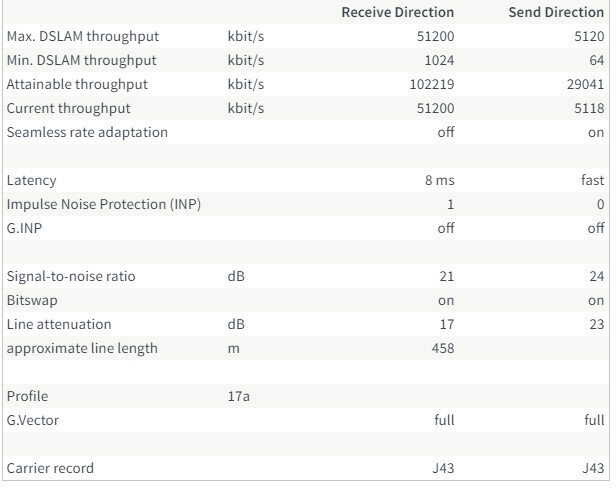Click the Signal-to-noise ratio receive value 21
The height and width of the screenshot is (488, 616).
tap(447, 277)
